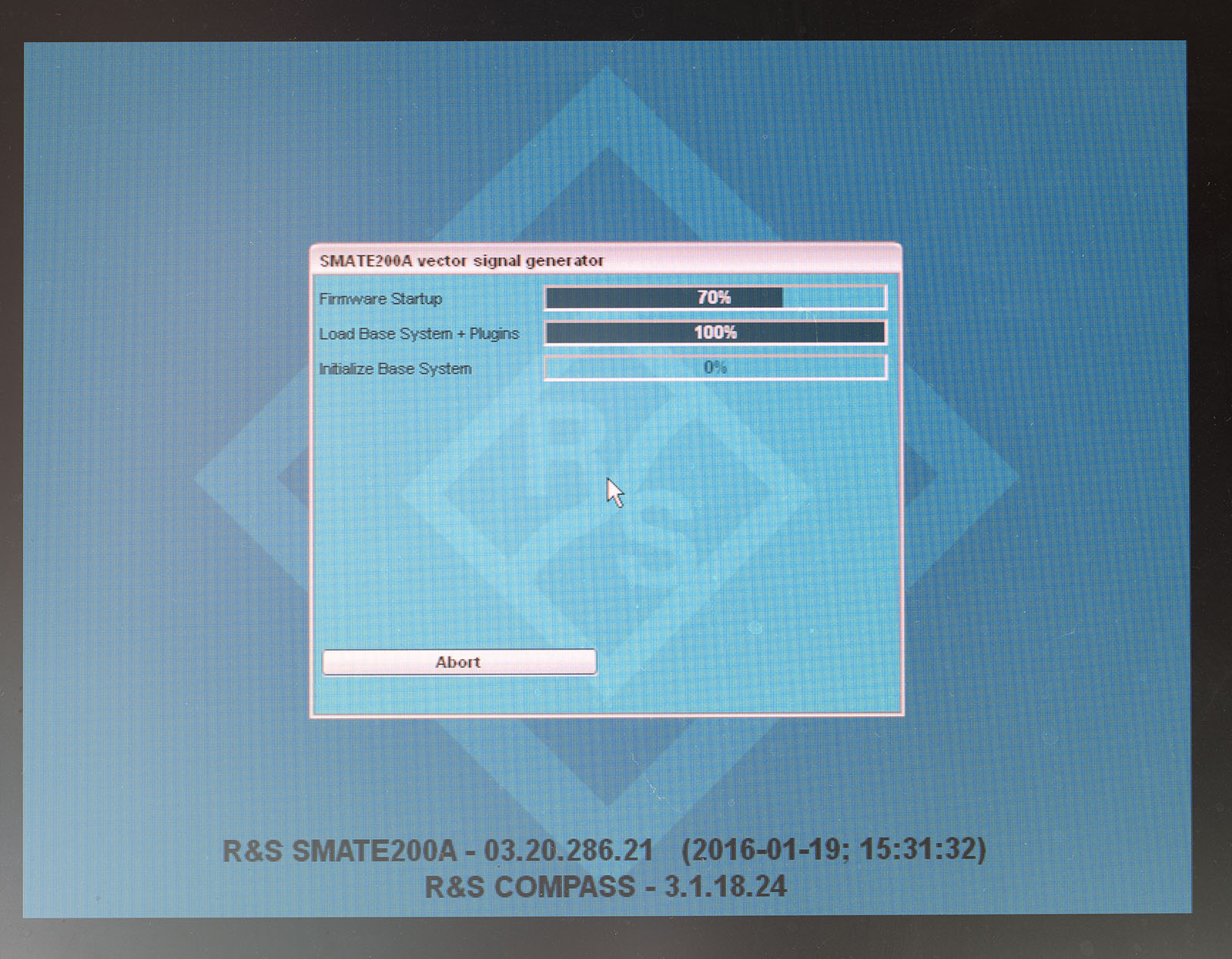1232x959 pixels.
Task: Click the 'Initialize Base System' label
Action: coord(395,369)
